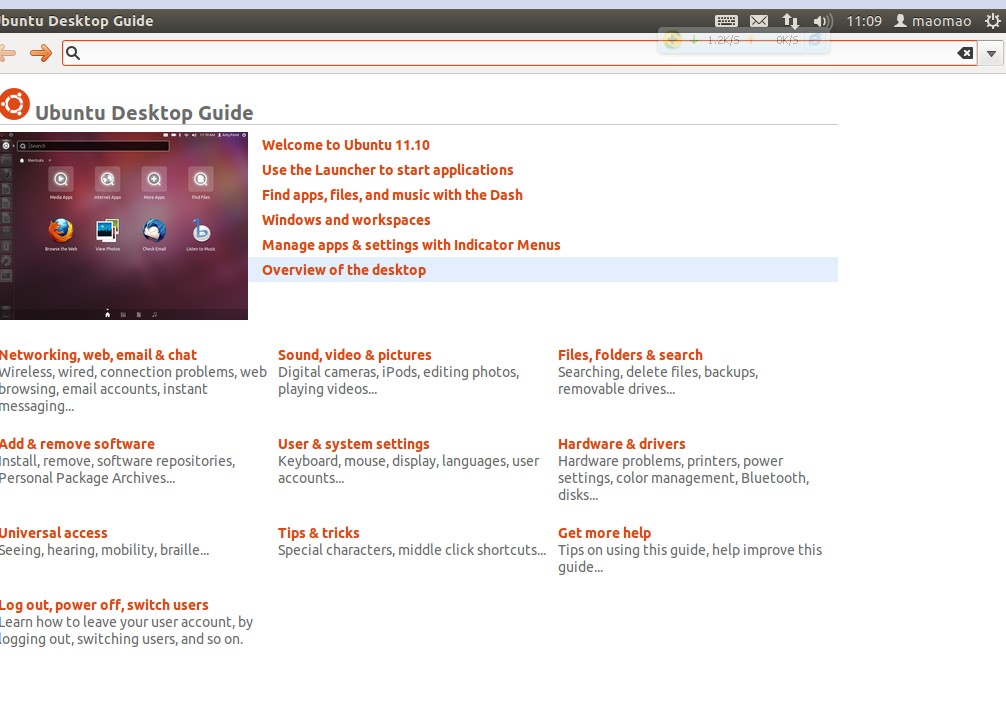Open the dropdown arrow beside search bar
Viewport: 1006px width, 726px height.
coord(991,53)
